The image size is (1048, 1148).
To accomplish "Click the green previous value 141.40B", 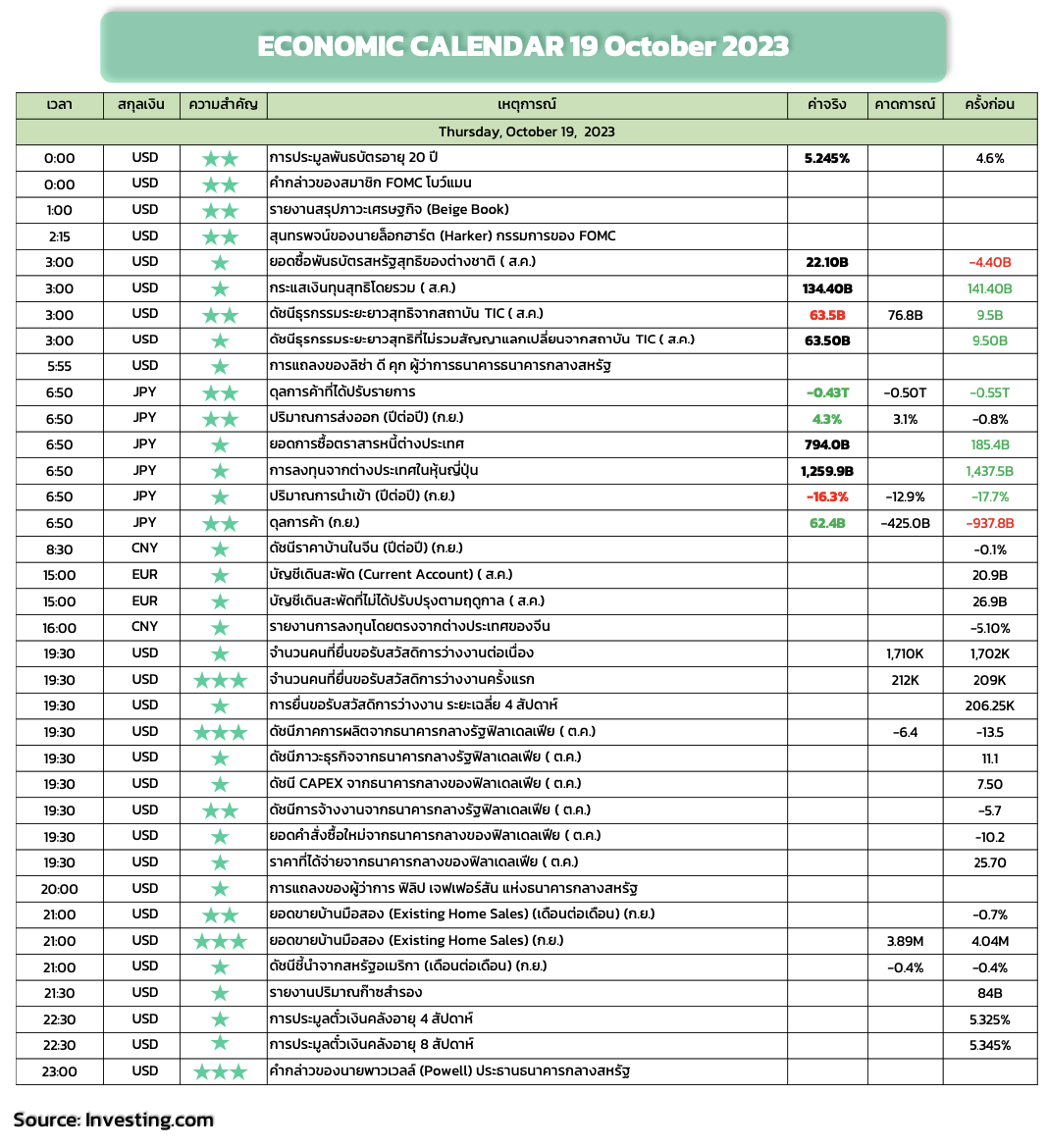I will tap(990, 289).
